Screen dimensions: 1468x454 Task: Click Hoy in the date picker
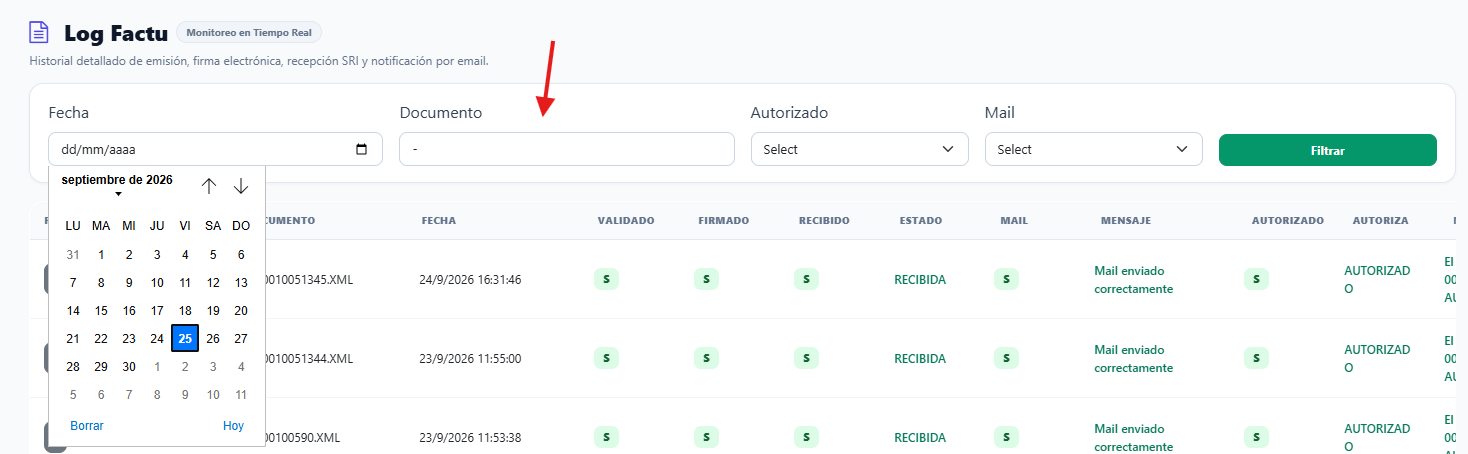[233, 426]
